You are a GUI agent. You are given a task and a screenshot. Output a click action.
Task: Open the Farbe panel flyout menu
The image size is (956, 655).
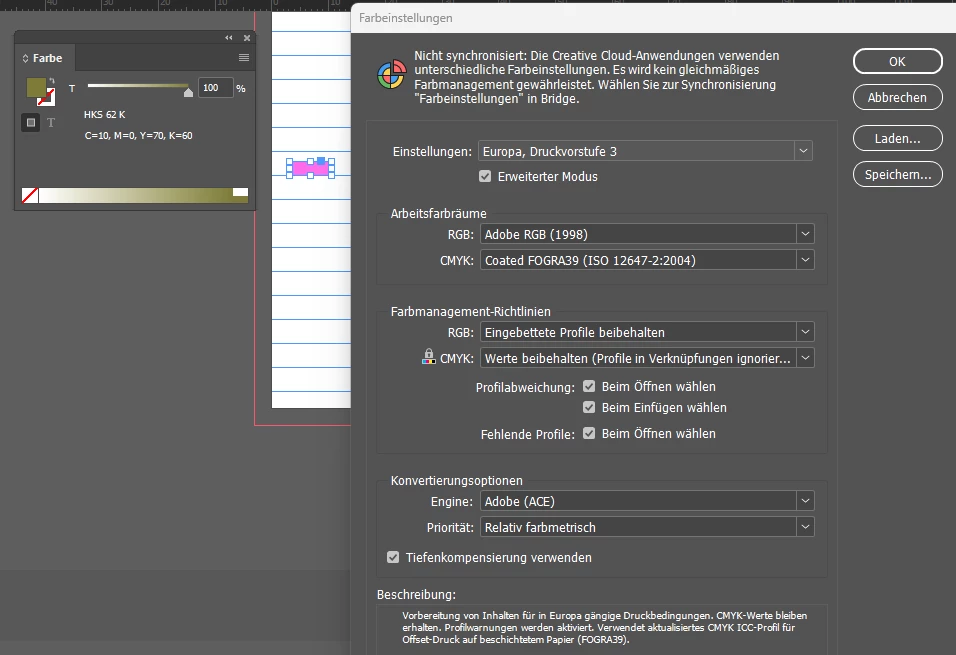[x=244, y=57]
